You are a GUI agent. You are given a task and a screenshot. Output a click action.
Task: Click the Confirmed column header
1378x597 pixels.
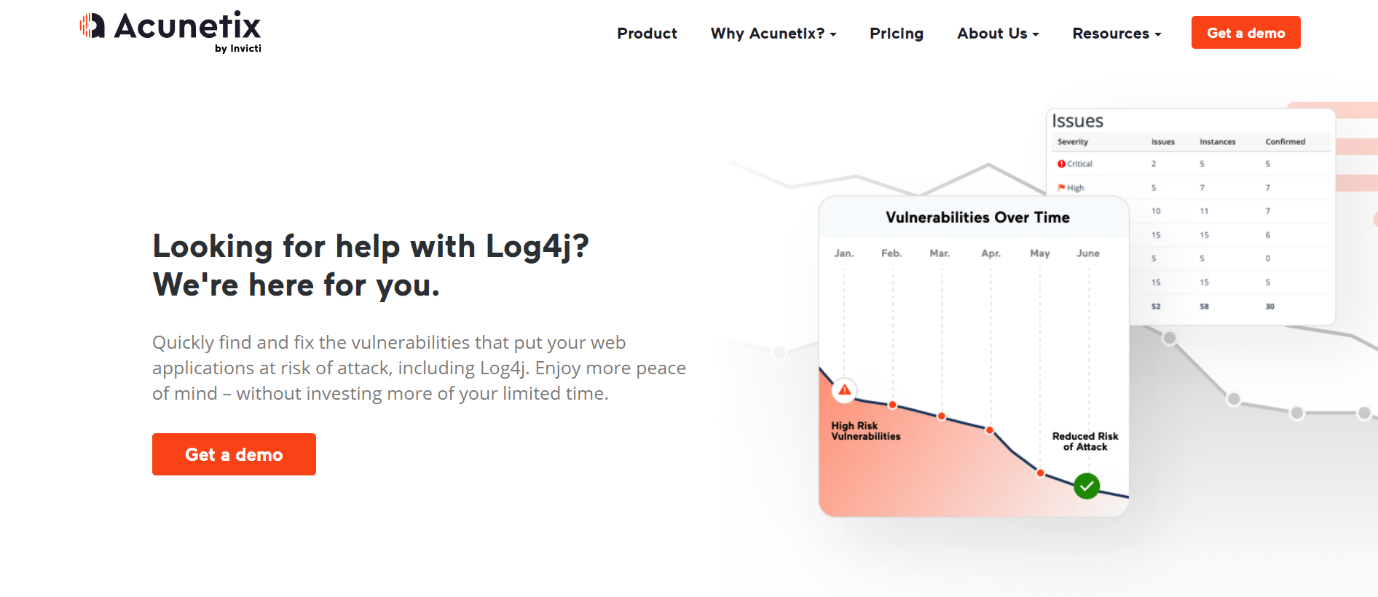click(x=1285, y=142)
